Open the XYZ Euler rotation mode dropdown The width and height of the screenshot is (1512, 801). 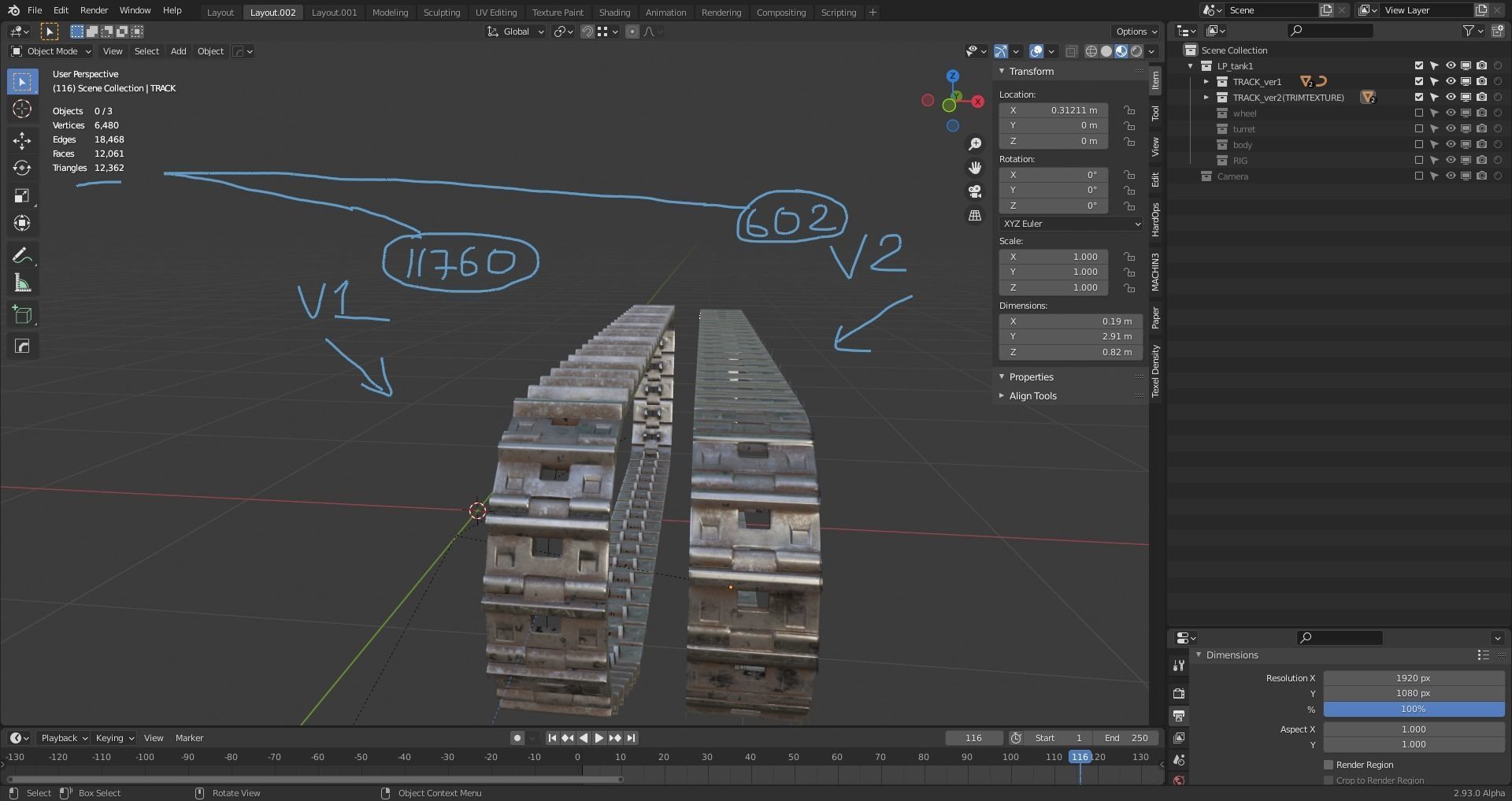pos(1070,224)
